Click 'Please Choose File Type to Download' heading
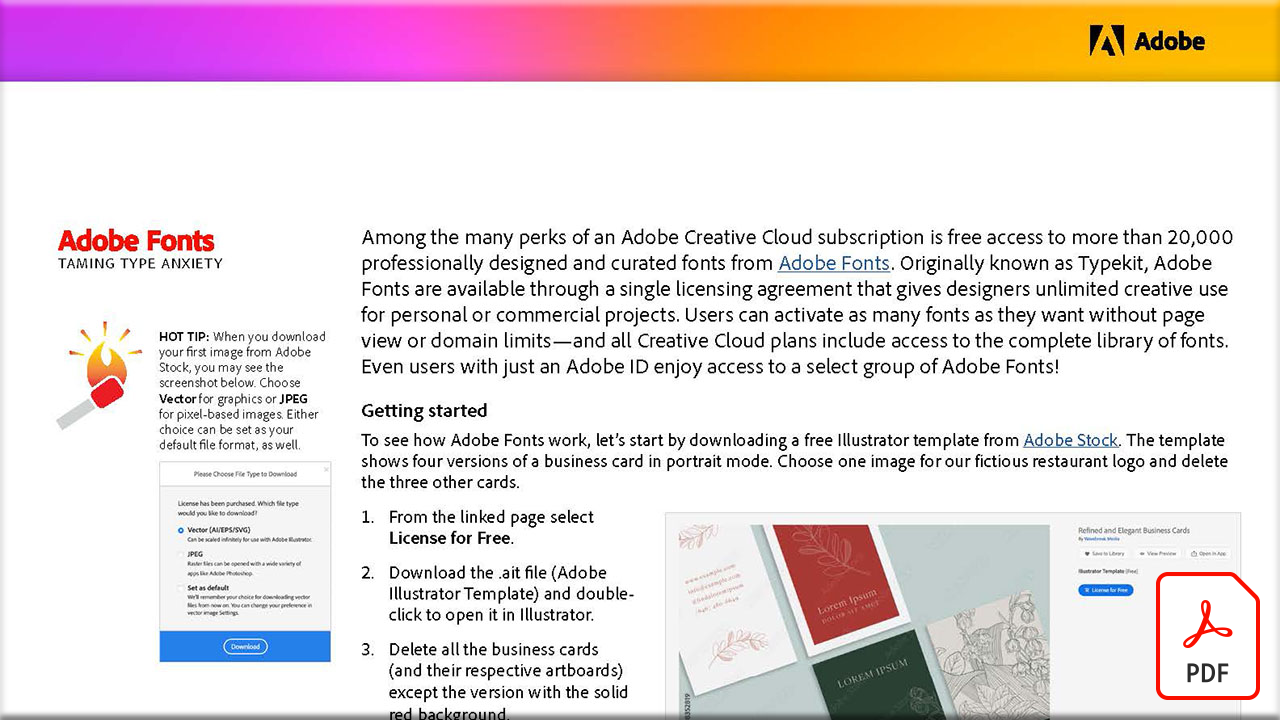This screenshot has width=1280, height=720. (245, 474)
